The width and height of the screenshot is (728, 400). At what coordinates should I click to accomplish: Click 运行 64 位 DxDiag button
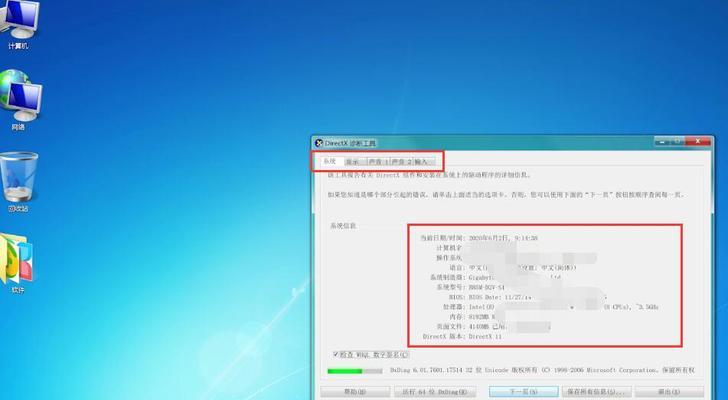click(x=435, y=392)
